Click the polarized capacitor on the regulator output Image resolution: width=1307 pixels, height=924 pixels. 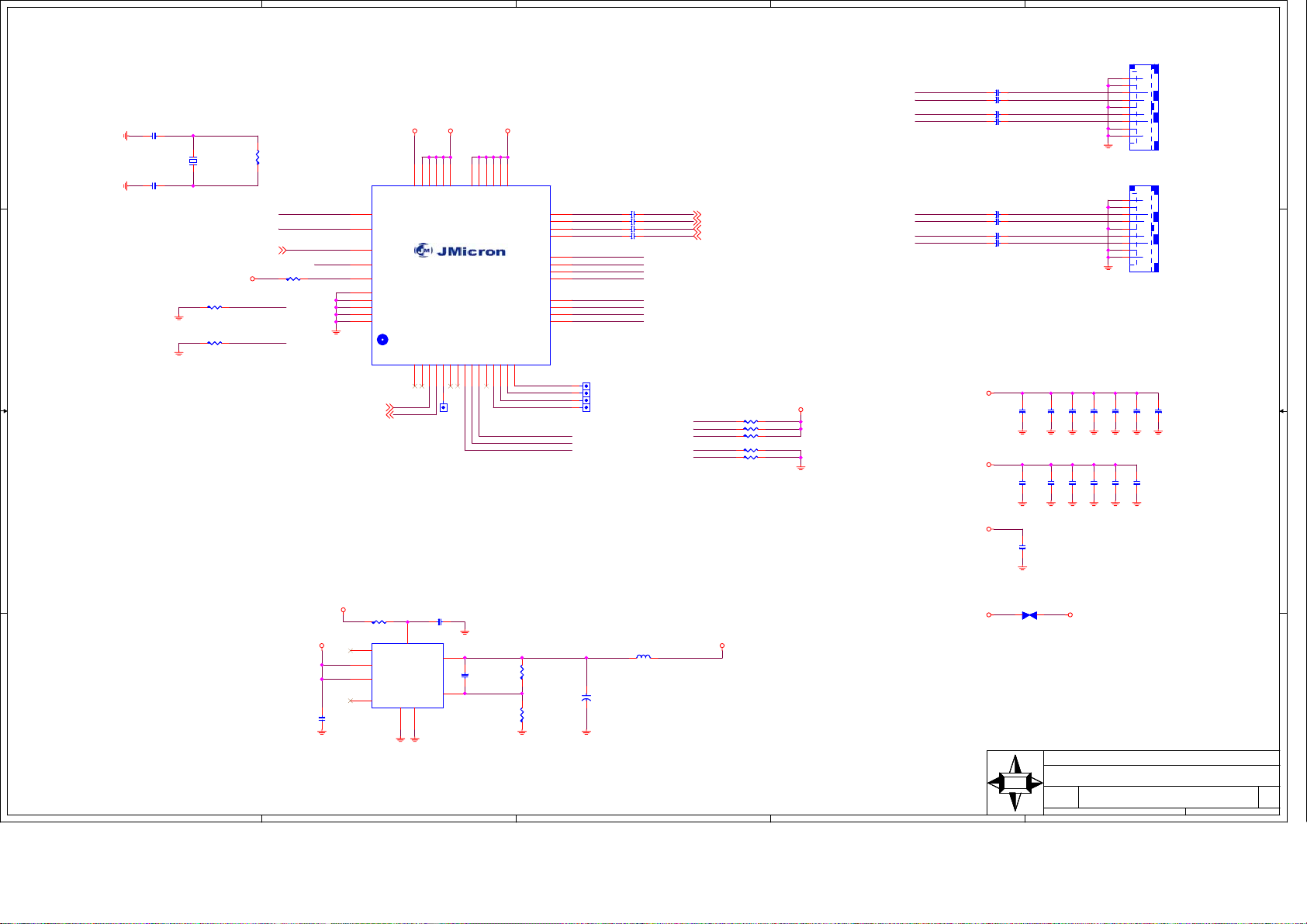pyautogui.click(x=586, y=699)
